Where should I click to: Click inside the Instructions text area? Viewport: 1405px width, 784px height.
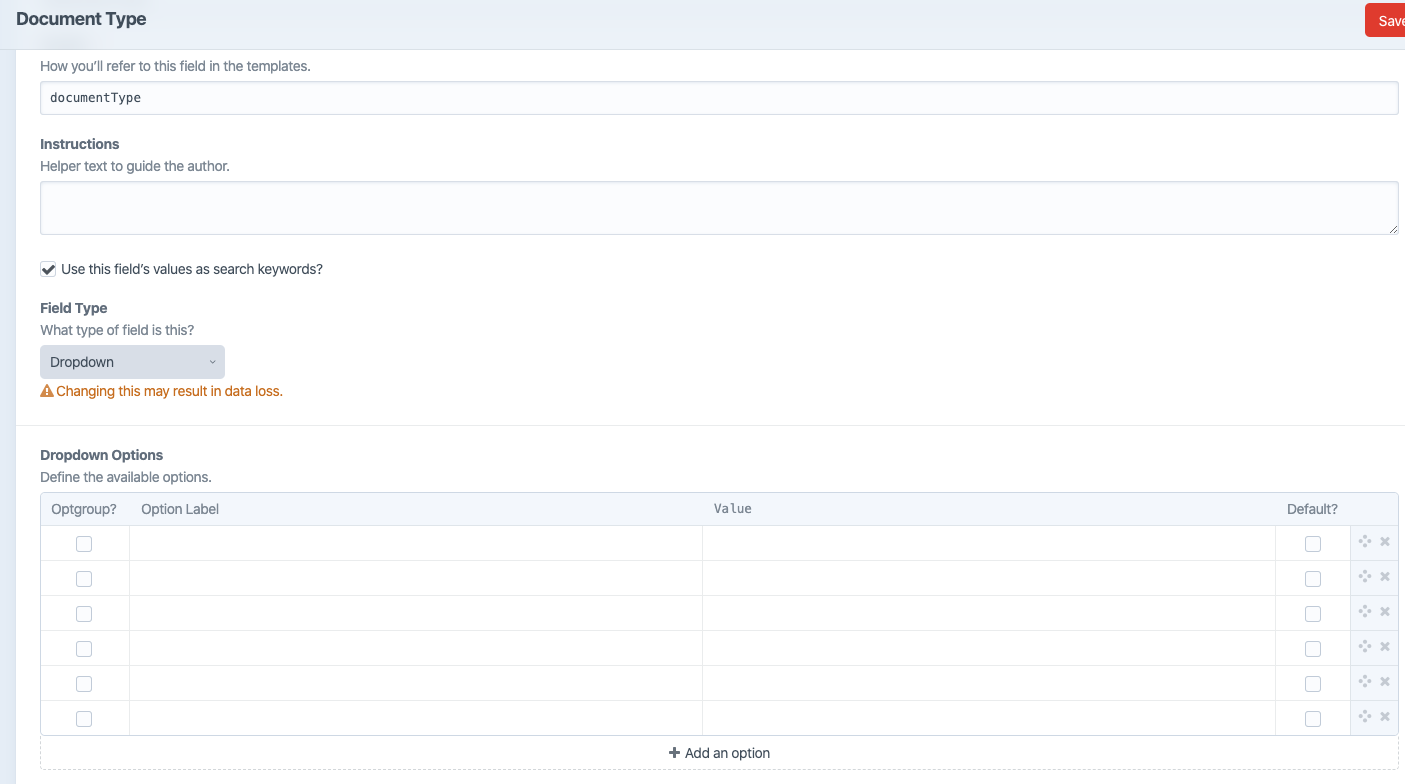coord(718,208)
